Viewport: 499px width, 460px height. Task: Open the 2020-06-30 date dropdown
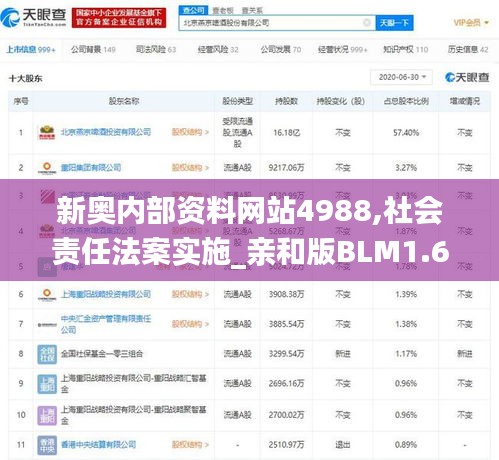click(x=401, y=77)
